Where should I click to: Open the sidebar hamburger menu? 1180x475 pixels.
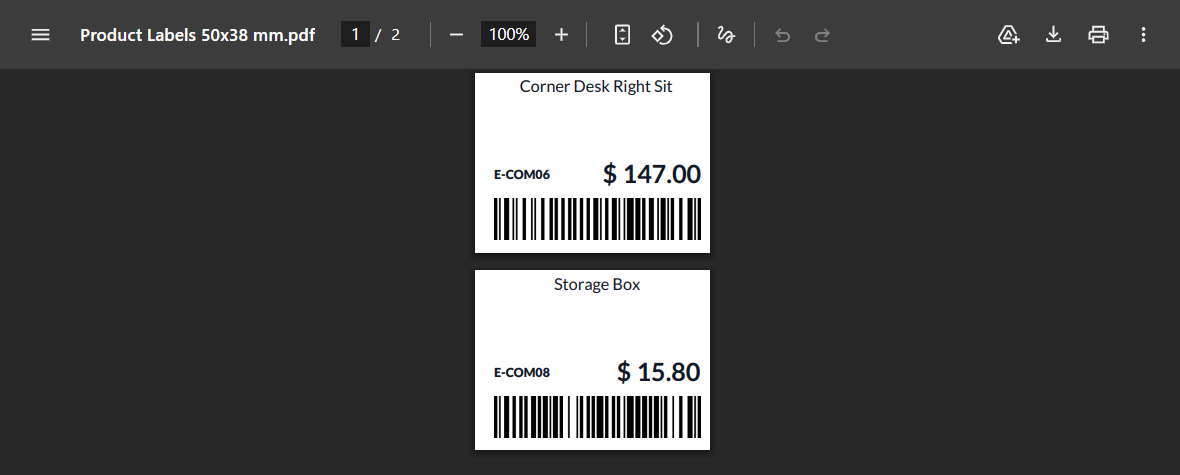pos(40,35)
